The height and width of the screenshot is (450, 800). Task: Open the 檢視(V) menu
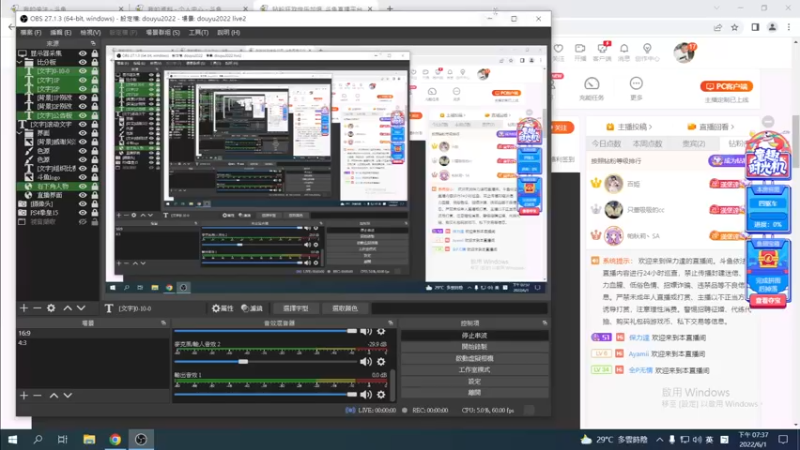pyautogui.click(x=90, y=32)
